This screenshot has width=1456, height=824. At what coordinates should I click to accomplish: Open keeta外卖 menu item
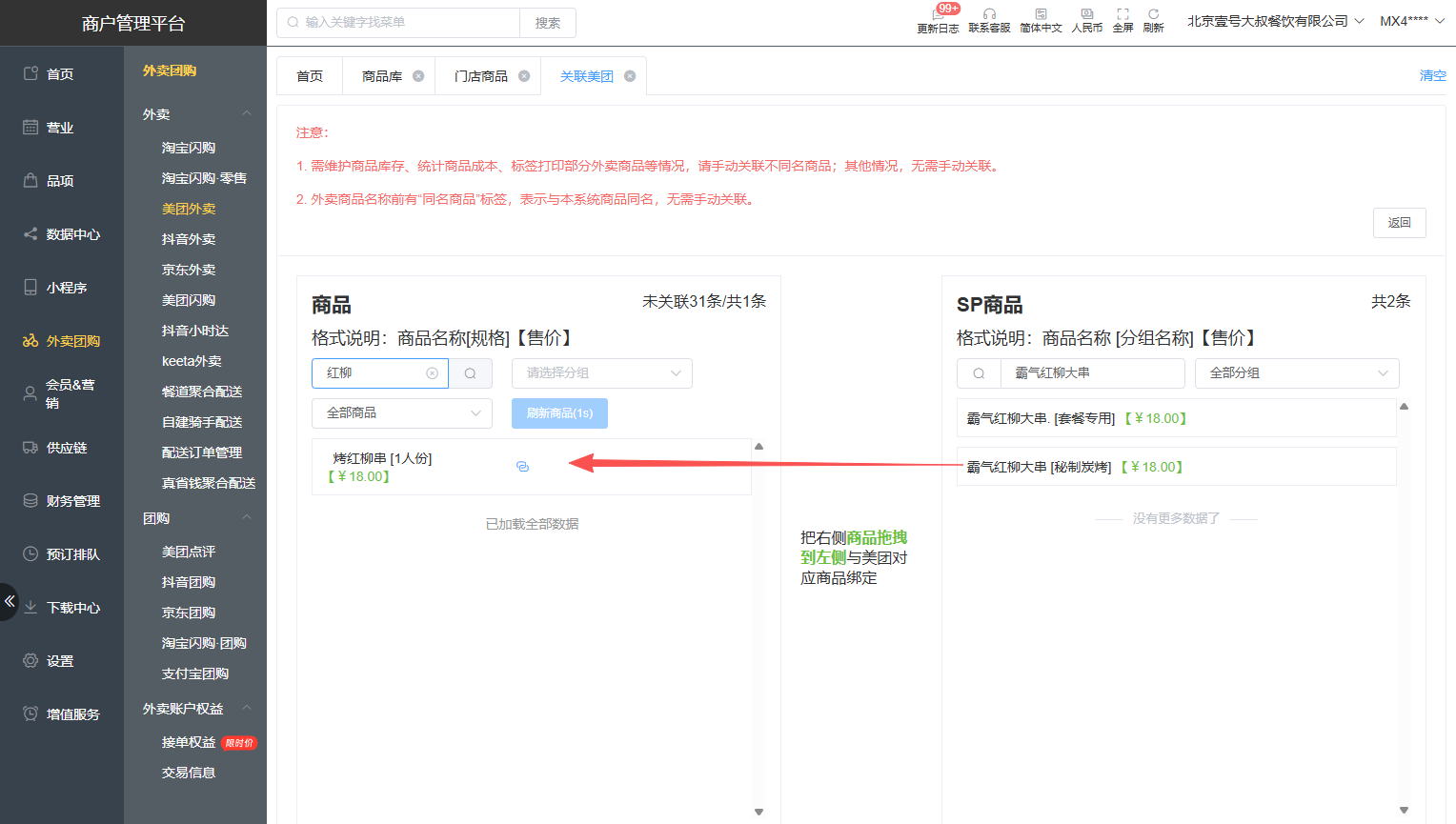click(x=192, y=361)
